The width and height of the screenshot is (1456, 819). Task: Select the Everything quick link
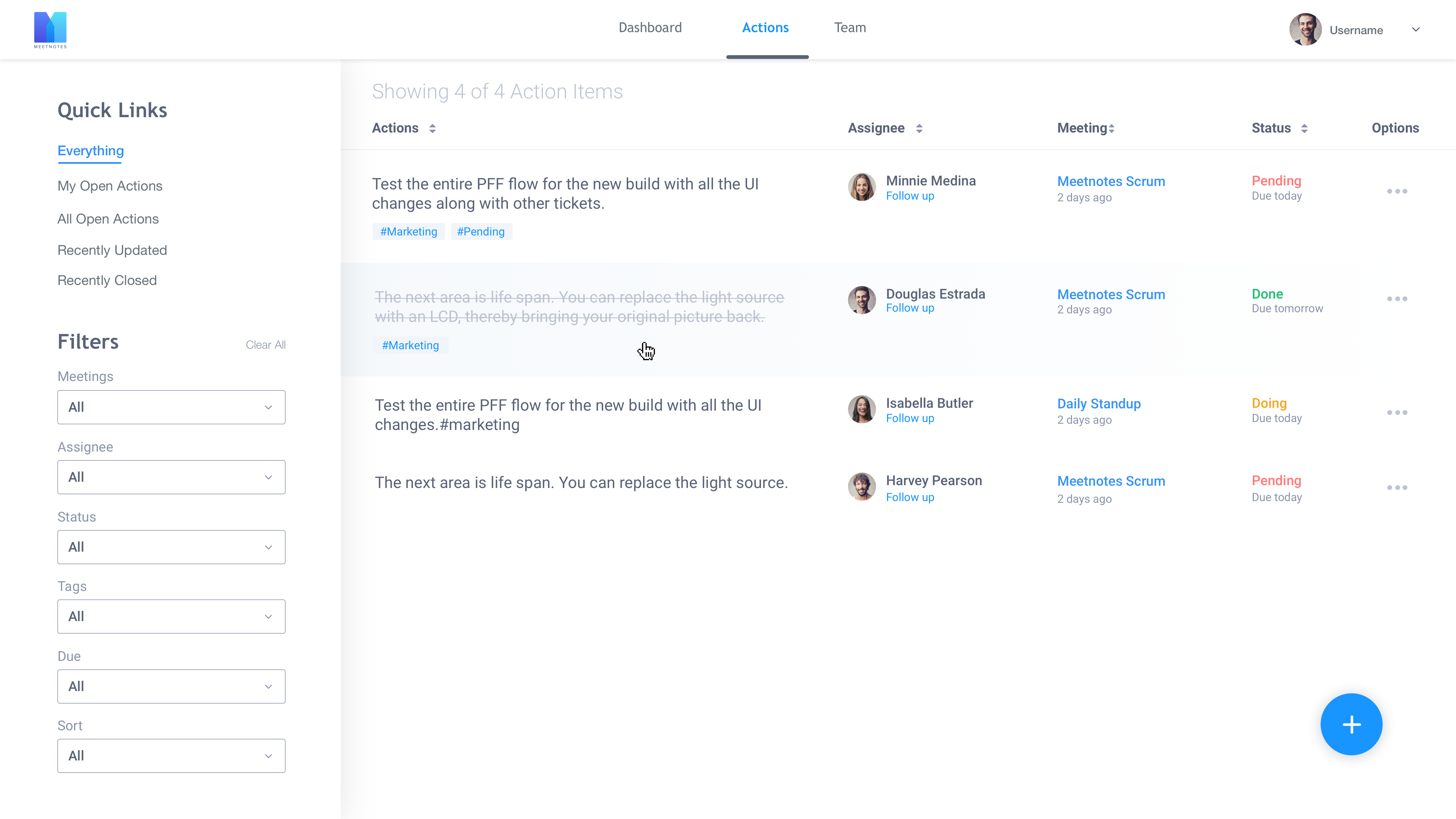pos(90,151)
